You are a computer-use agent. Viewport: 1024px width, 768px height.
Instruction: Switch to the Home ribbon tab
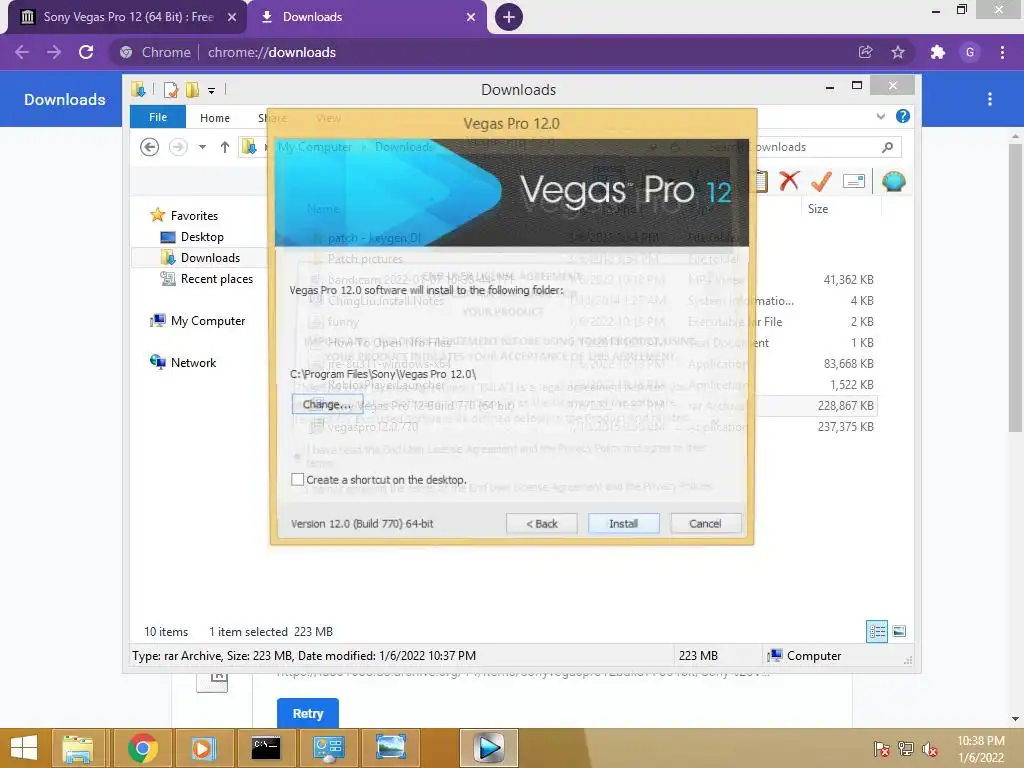pyautogui.click(x=215, y=118)
